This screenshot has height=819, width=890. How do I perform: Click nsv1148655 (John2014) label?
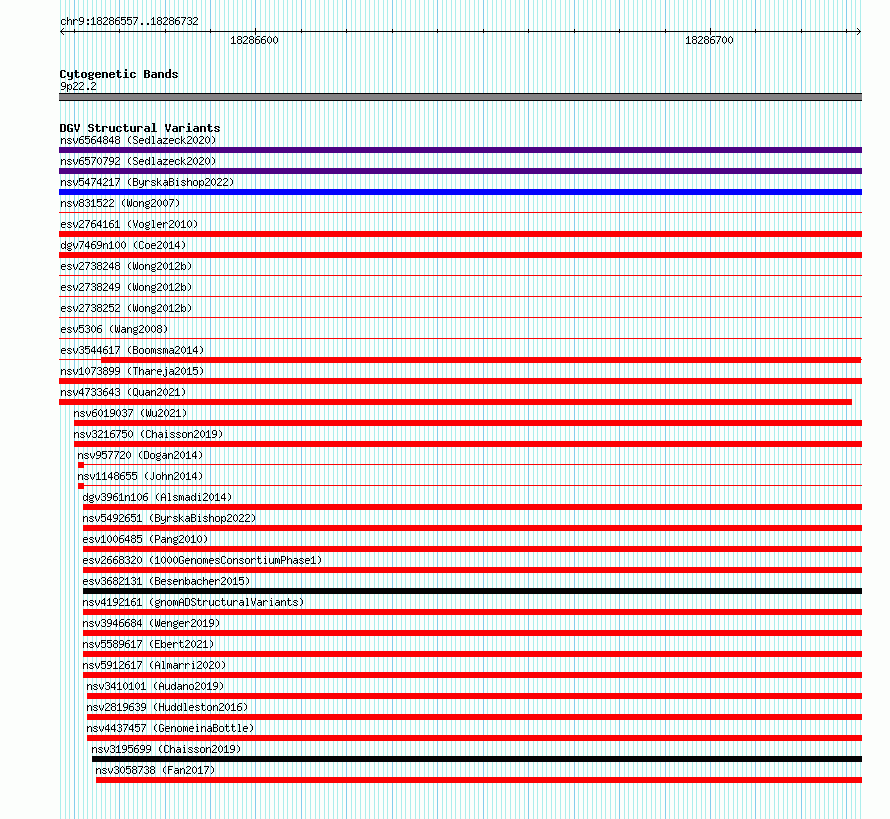(x=140, y=476)
